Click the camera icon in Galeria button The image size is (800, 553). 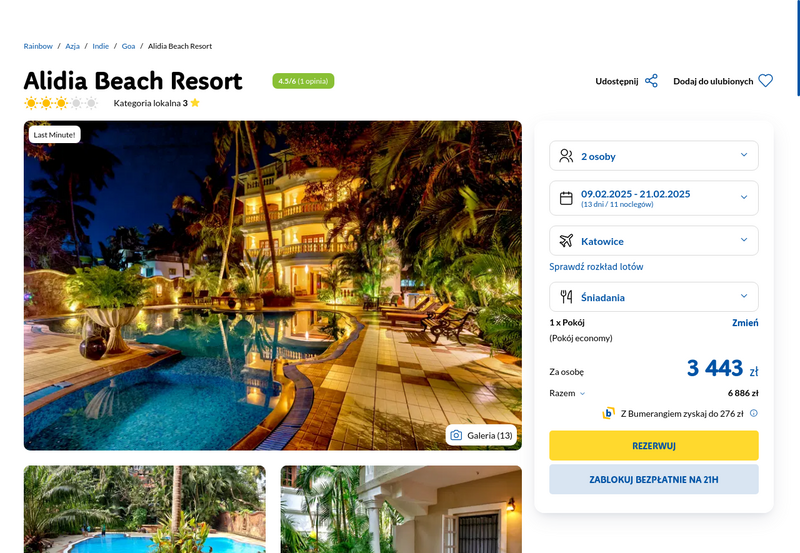click(456, 435)
